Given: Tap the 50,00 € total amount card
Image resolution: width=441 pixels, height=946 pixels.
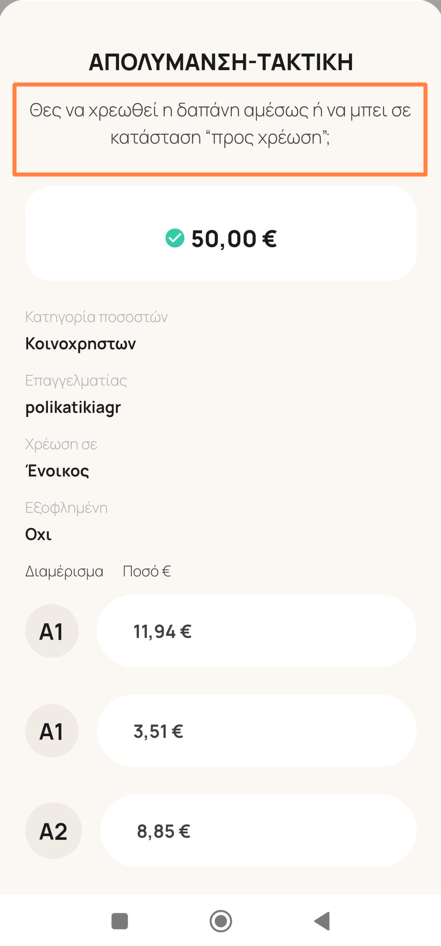Looking at the screenshot, I should click(x=221, y=233).
